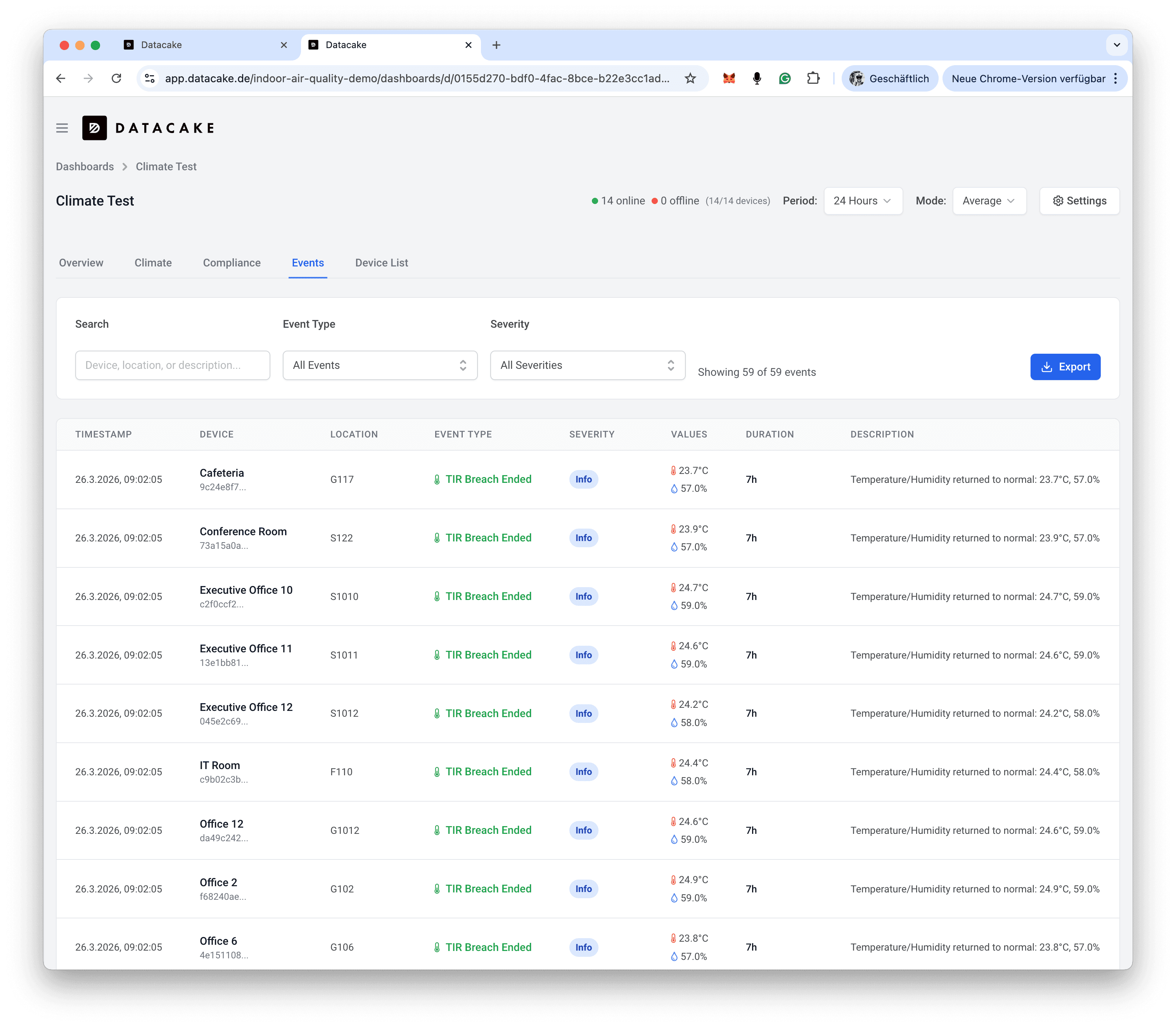1176x1027 pixels.
Task: Close the first Datacake tab
Action: coord(284,45)
